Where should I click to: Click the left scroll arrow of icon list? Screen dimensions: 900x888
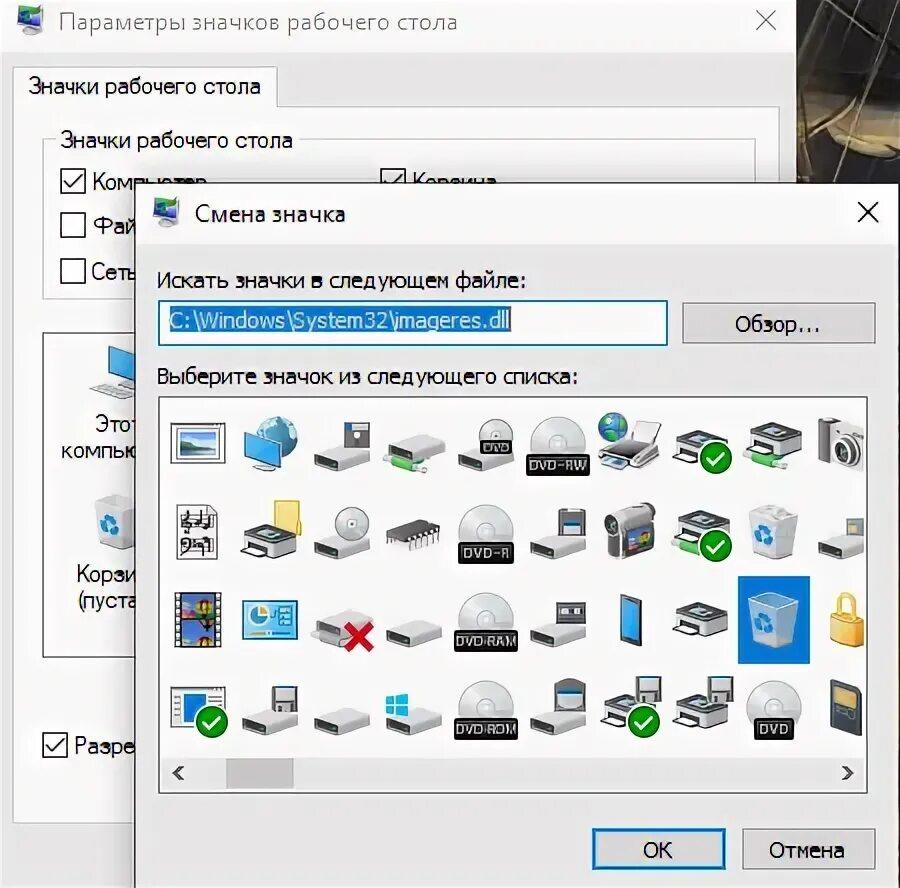point(179,773)
